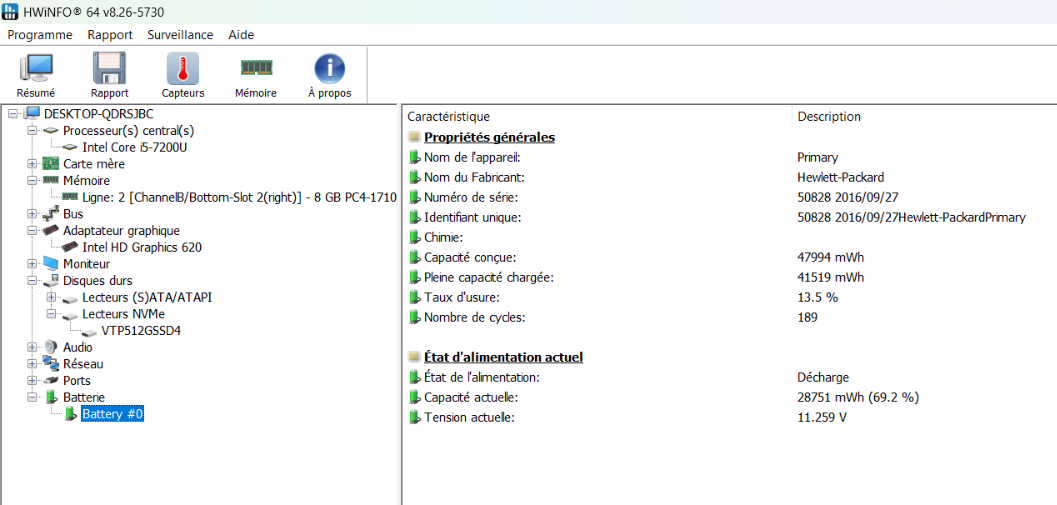Click the Batterie green battery icon
The height and width of the screenshot is (505, 1057).
point(51,397)
